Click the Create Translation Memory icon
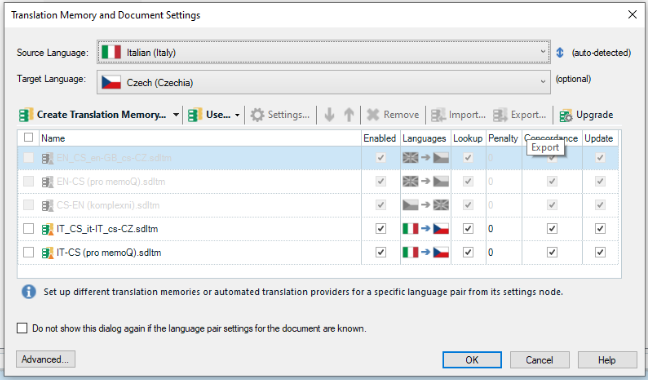The image size is (648, 380). 26,115
